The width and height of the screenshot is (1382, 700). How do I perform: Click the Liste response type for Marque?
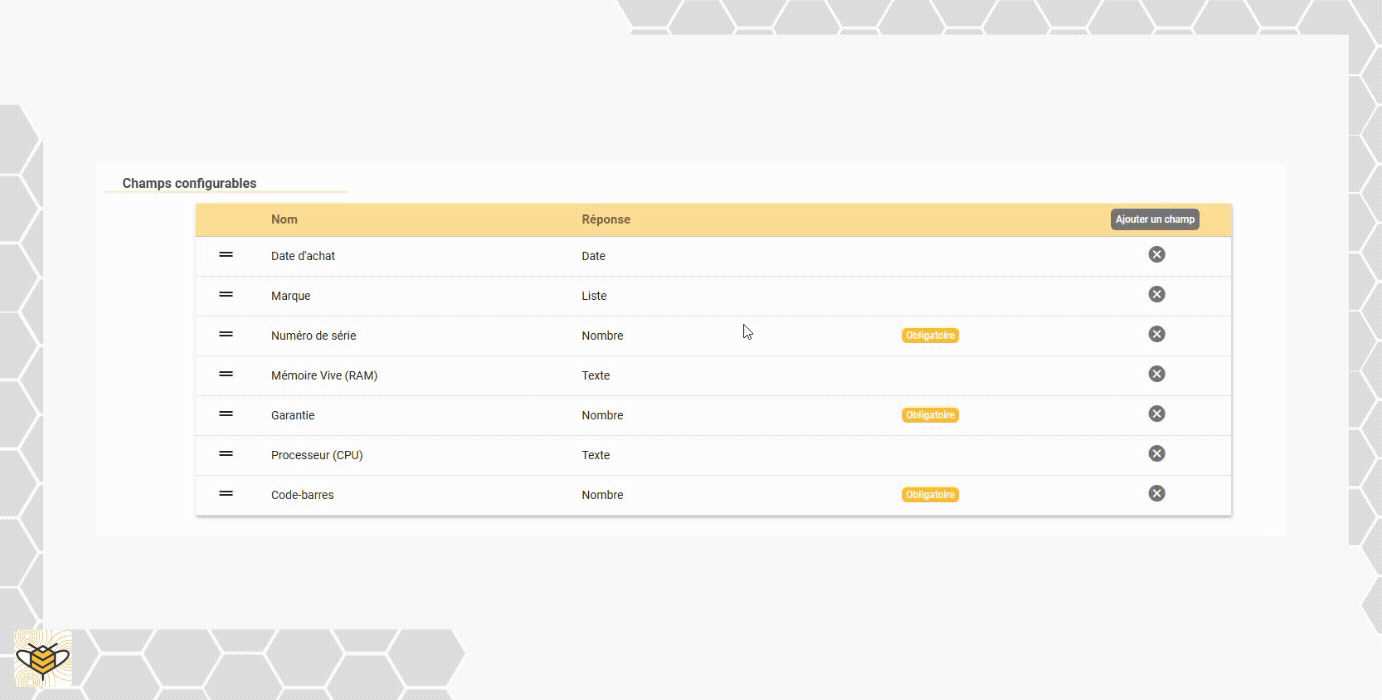(x=594, y=296)
